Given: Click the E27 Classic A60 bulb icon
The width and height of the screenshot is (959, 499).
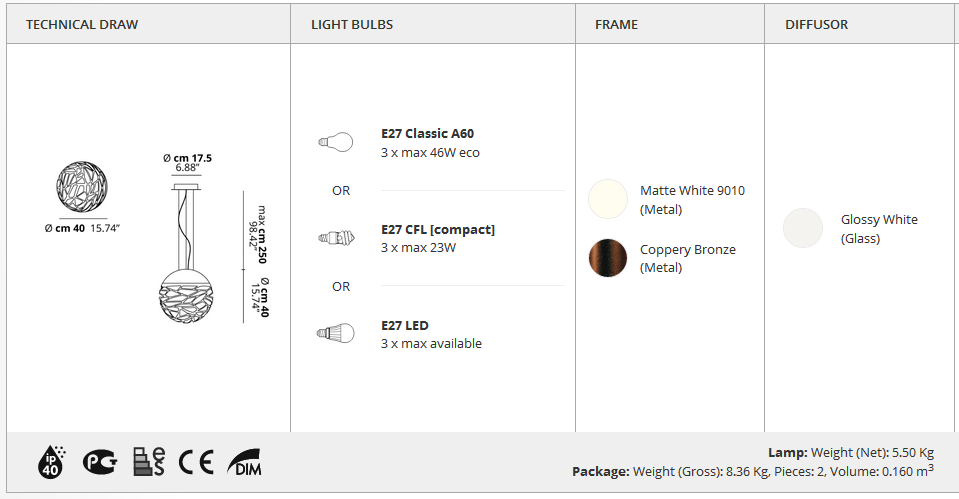Looking at the screenshot, I should tap(335, 142).
